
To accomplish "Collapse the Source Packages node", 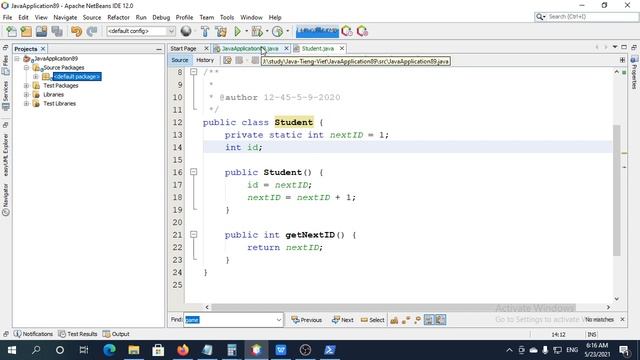I will (27, 68).
